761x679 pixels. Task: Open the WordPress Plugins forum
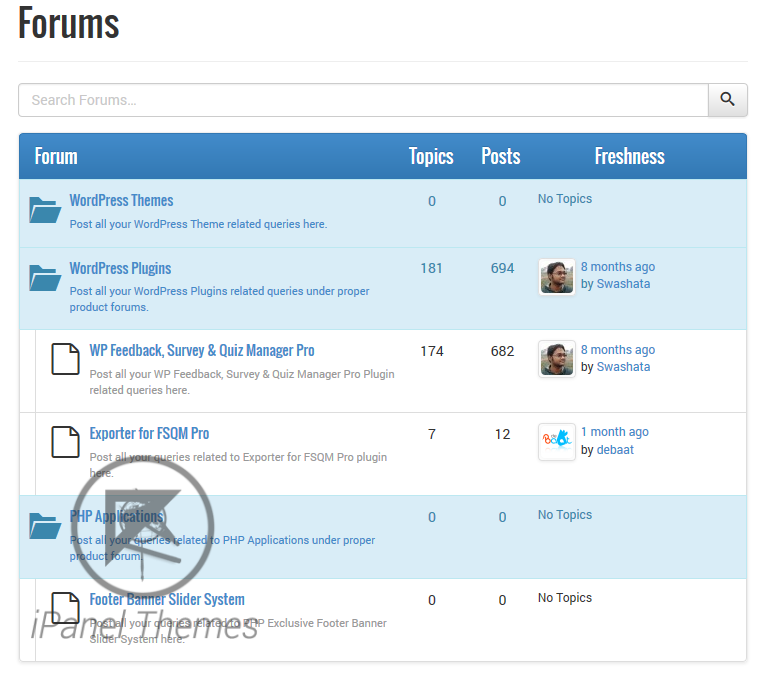click(x=120, y=268)
